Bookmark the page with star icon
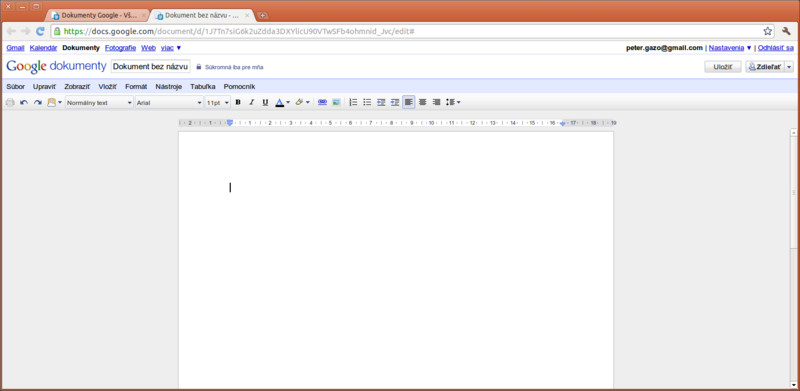 pyautogui.click(x=767, y=31)
